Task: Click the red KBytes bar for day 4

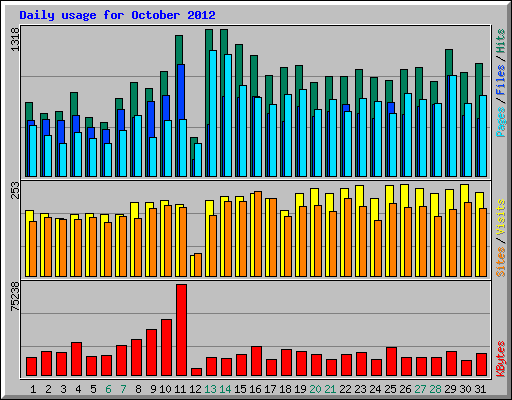Action: pyautogui.click(x=76, y=359)
